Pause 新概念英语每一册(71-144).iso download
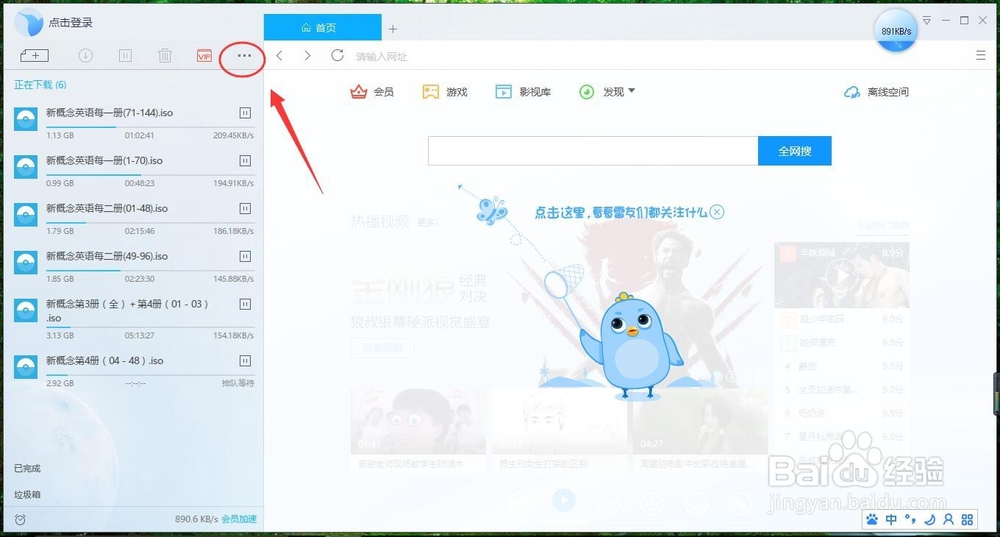The width and height of the screenshot is (1000, 537). tap(245, 113)
